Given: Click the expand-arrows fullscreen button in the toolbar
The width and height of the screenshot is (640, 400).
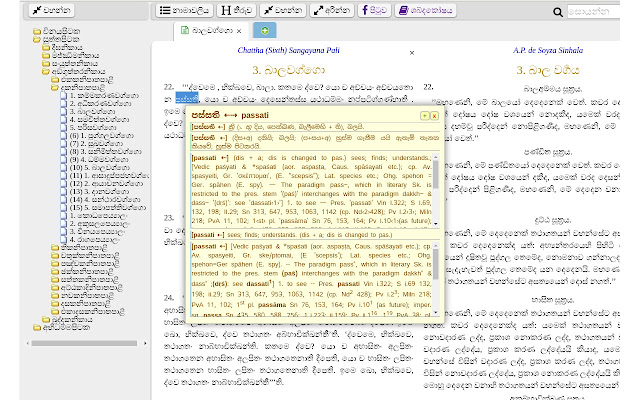Looking at the screenshot, I should point(330,10).
